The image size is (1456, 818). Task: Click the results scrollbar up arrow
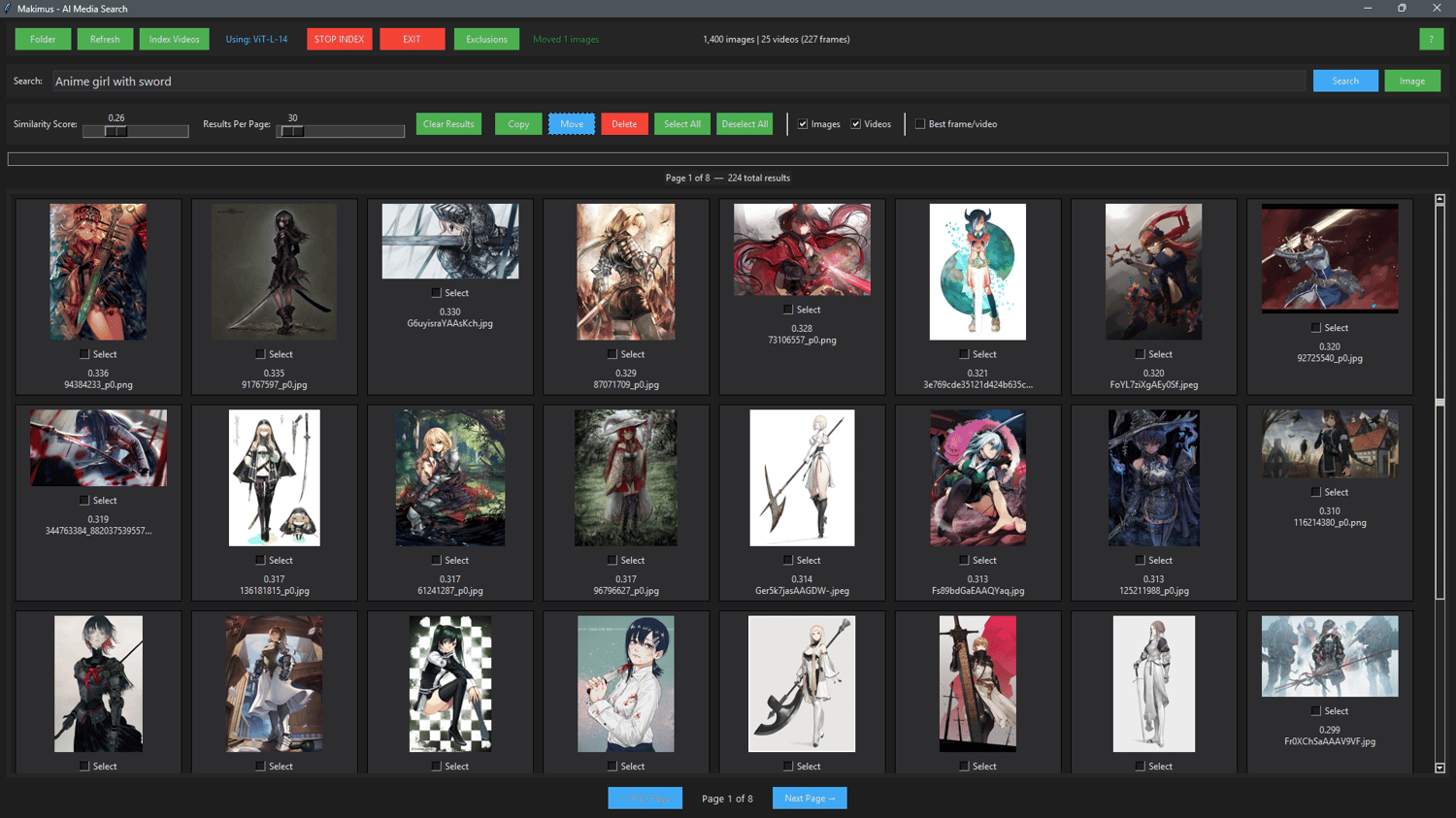(1439, 199)
